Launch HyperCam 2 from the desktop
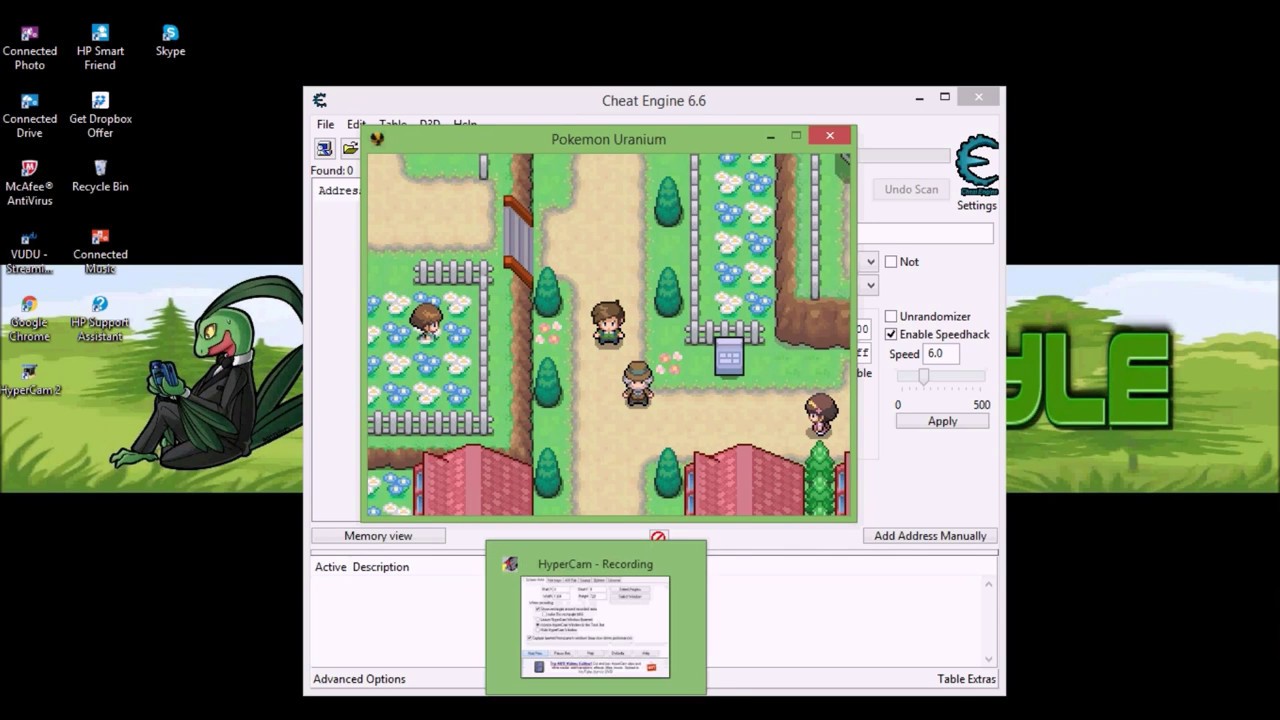Image resolution: width=1280 pixels, height=720 pixels. (x=30, y=381)
